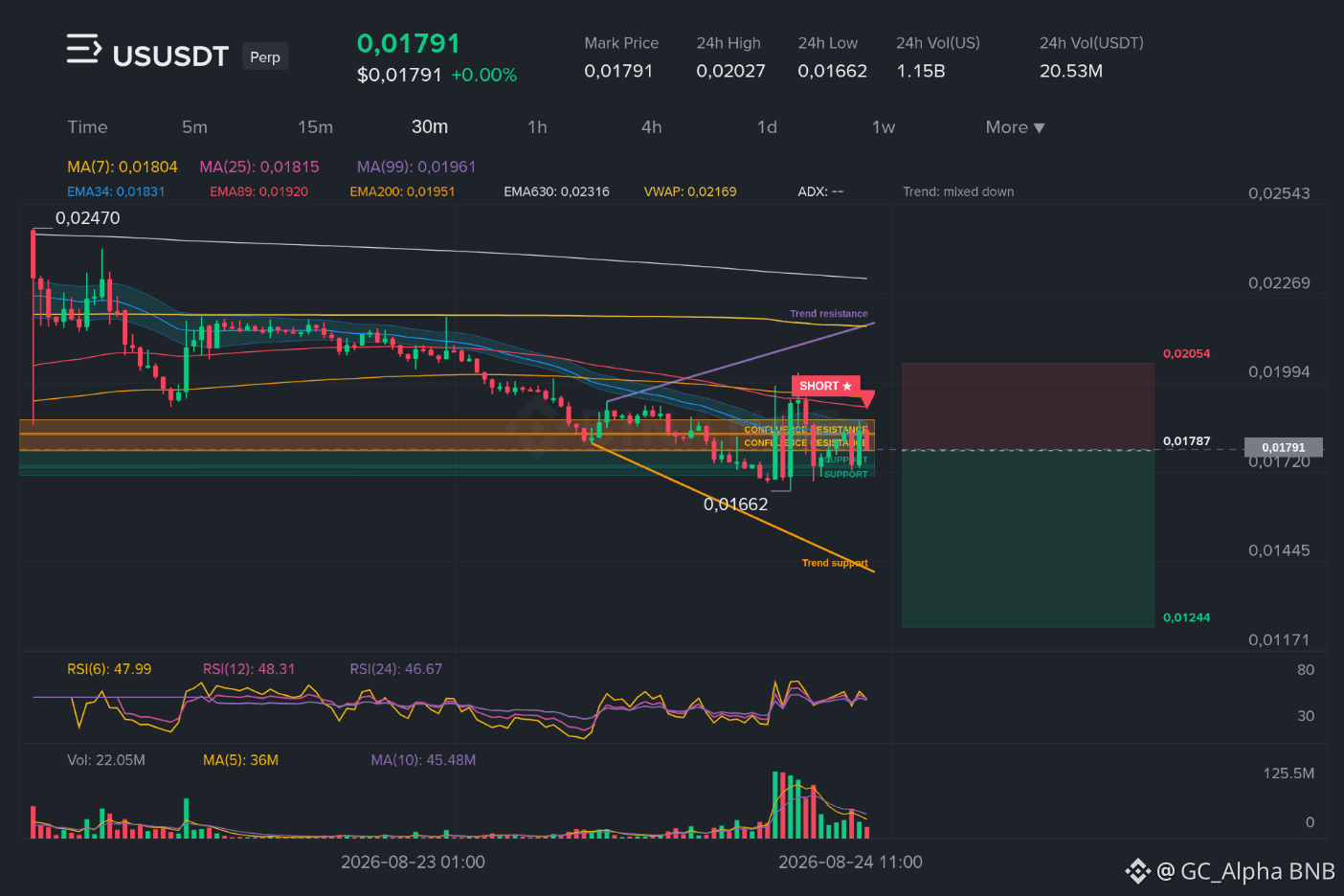Click the Perp contract badge
The width and height of the screenshot is (1344, 896).
(265, 56)
